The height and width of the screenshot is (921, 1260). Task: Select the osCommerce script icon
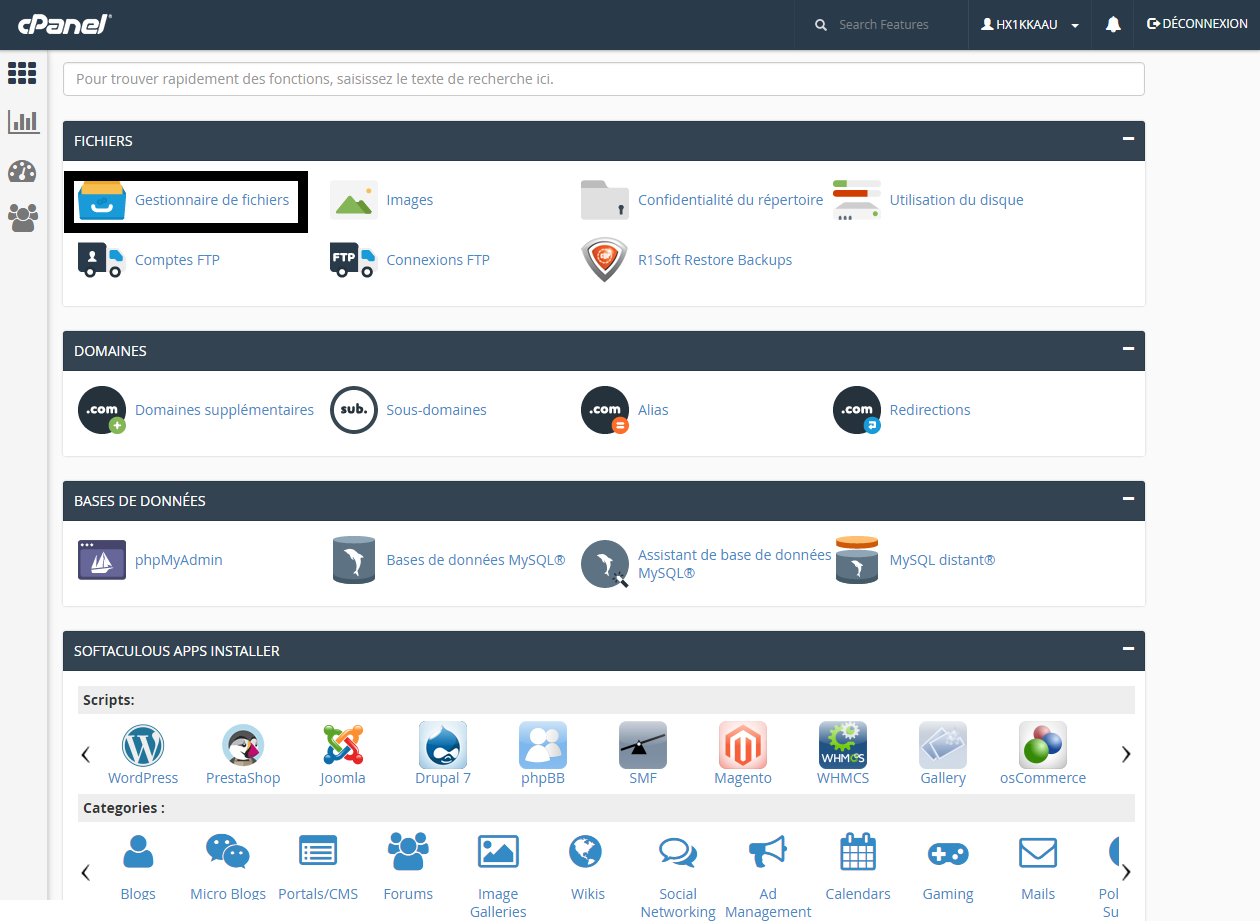tap(1043, 745)
